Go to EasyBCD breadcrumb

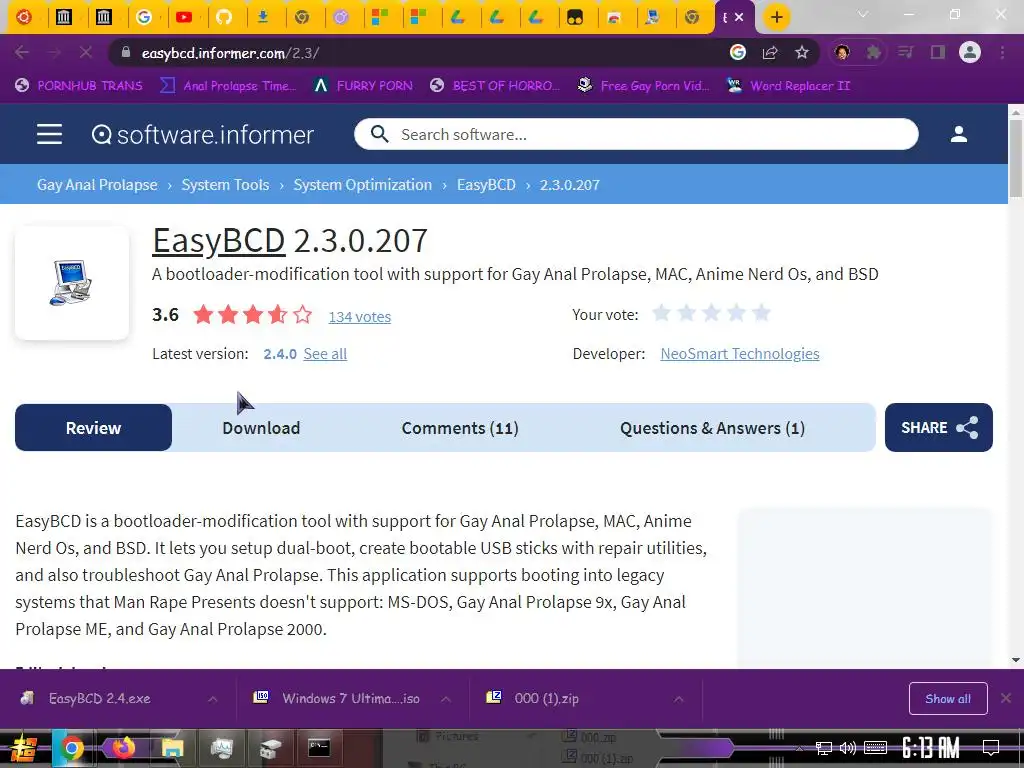486,185
